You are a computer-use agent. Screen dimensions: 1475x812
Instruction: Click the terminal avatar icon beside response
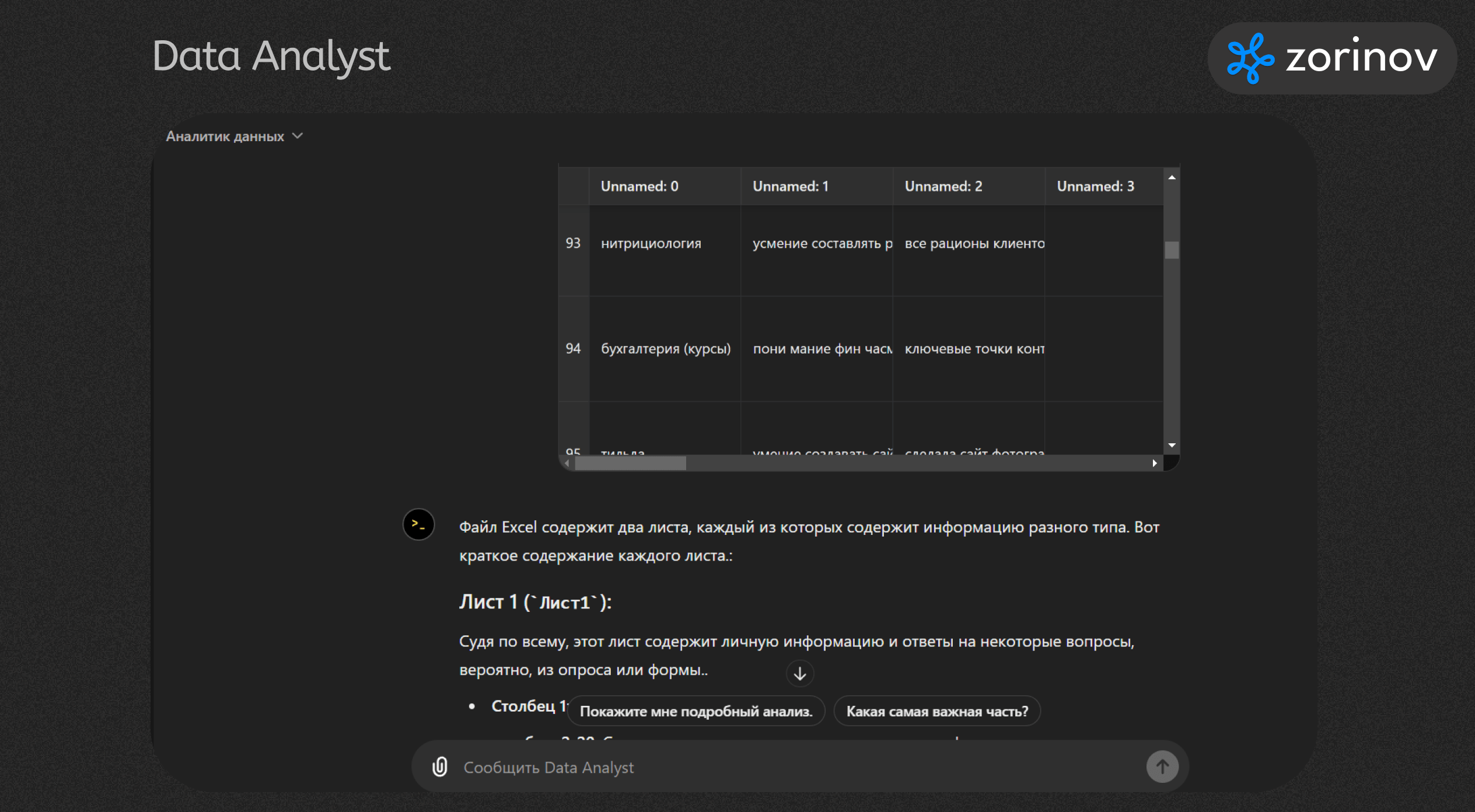coord(418,524)
